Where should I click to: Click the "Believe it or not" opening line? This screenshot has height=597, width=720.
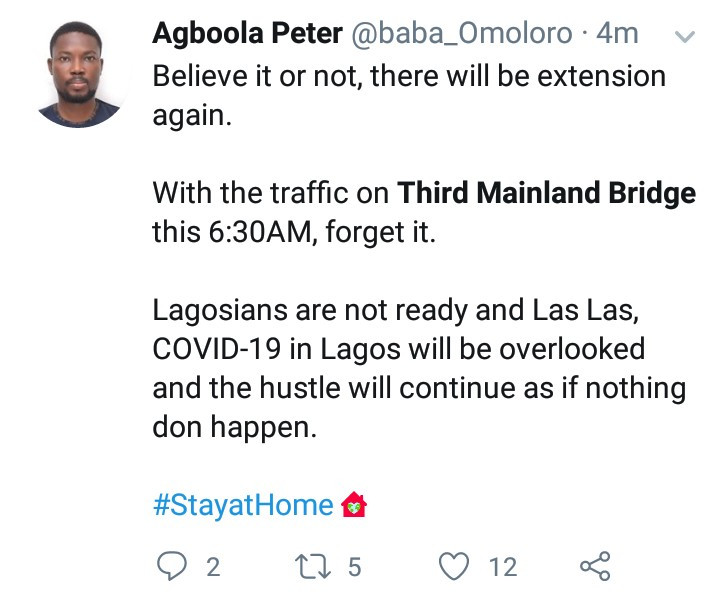tap(408, 76)
